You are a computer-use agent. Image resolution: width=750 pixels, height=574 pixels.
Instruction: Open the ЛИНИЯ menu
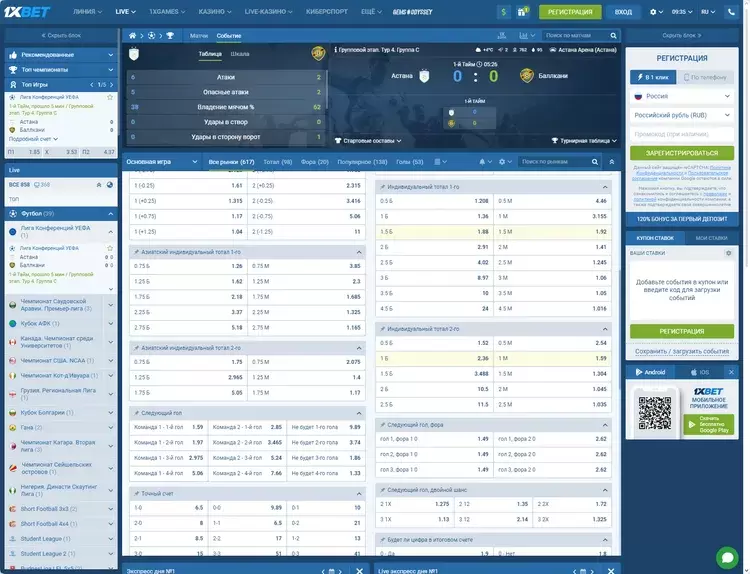tap(87, 12)
